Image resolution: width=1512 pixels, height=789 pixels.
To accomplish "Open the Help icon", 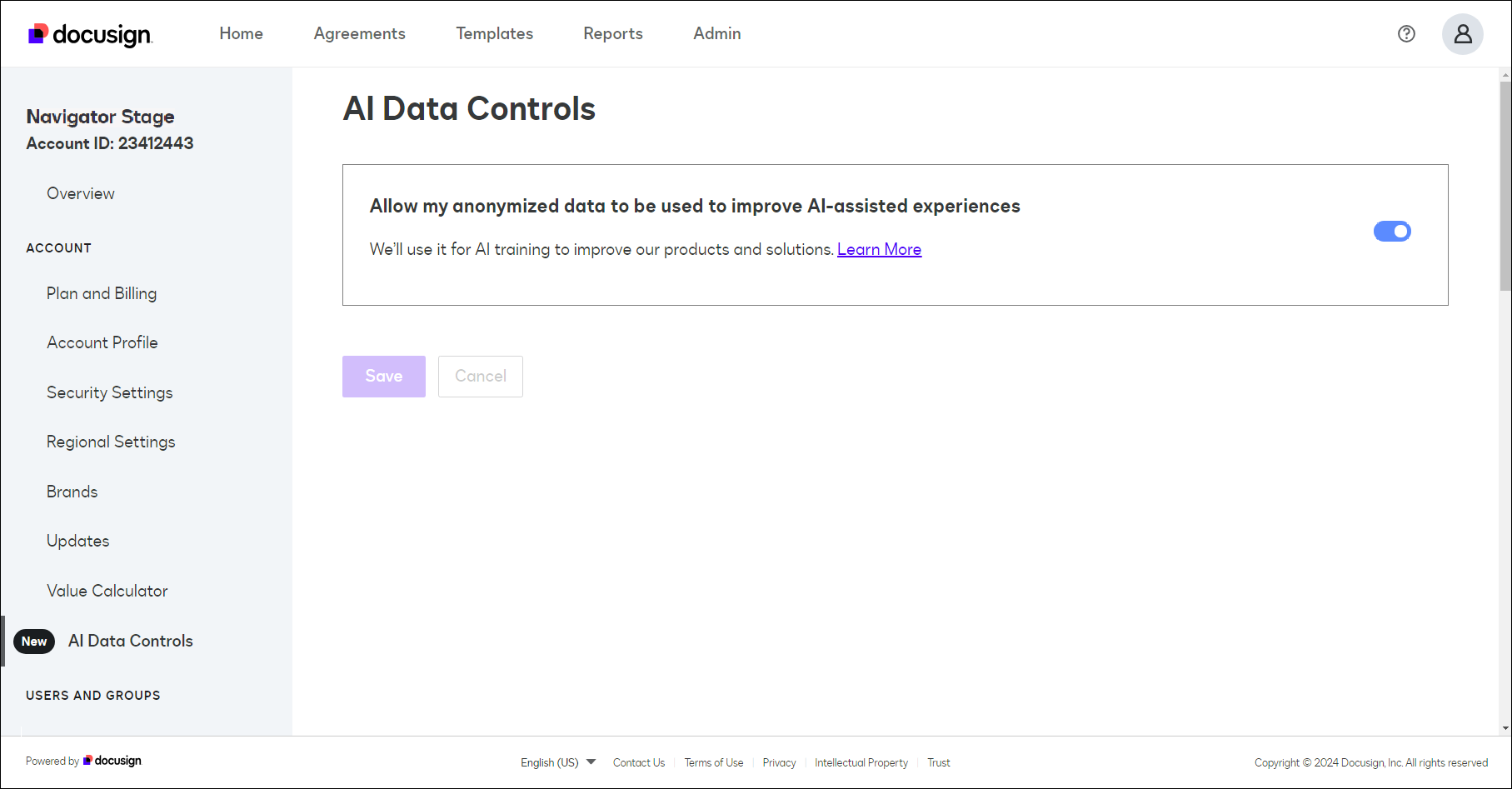I will coord(1406,33).
